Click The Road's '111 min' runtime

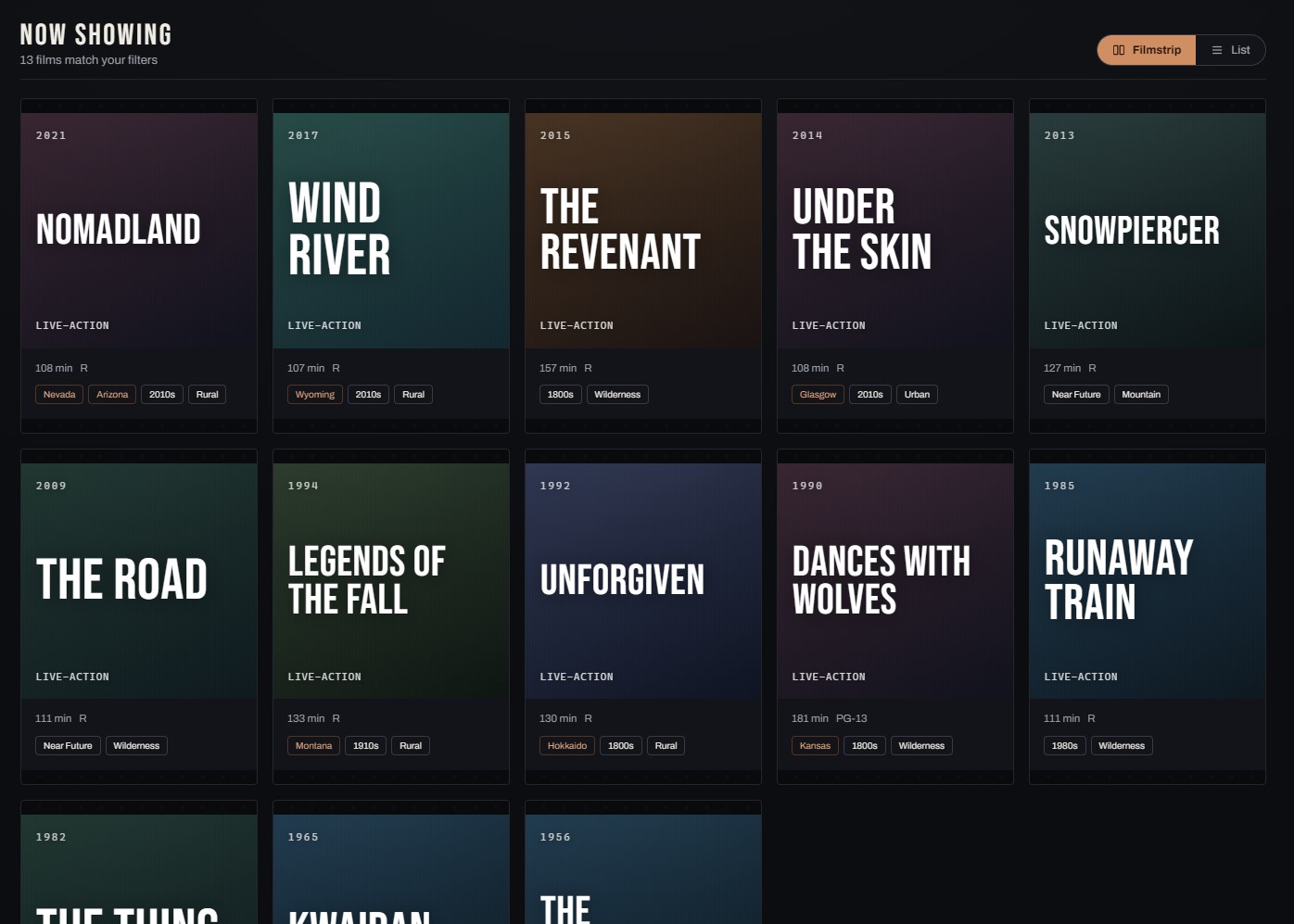tap(54, 718)
